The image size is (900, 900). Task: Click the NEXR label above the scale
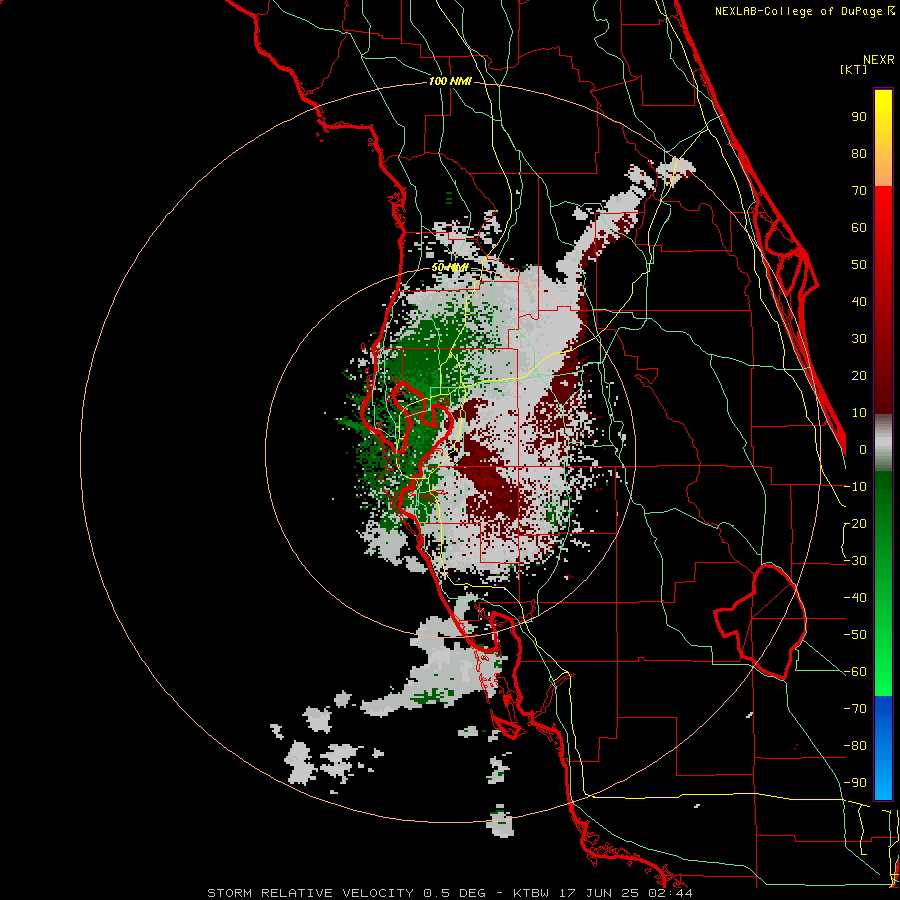pos(878,60)
